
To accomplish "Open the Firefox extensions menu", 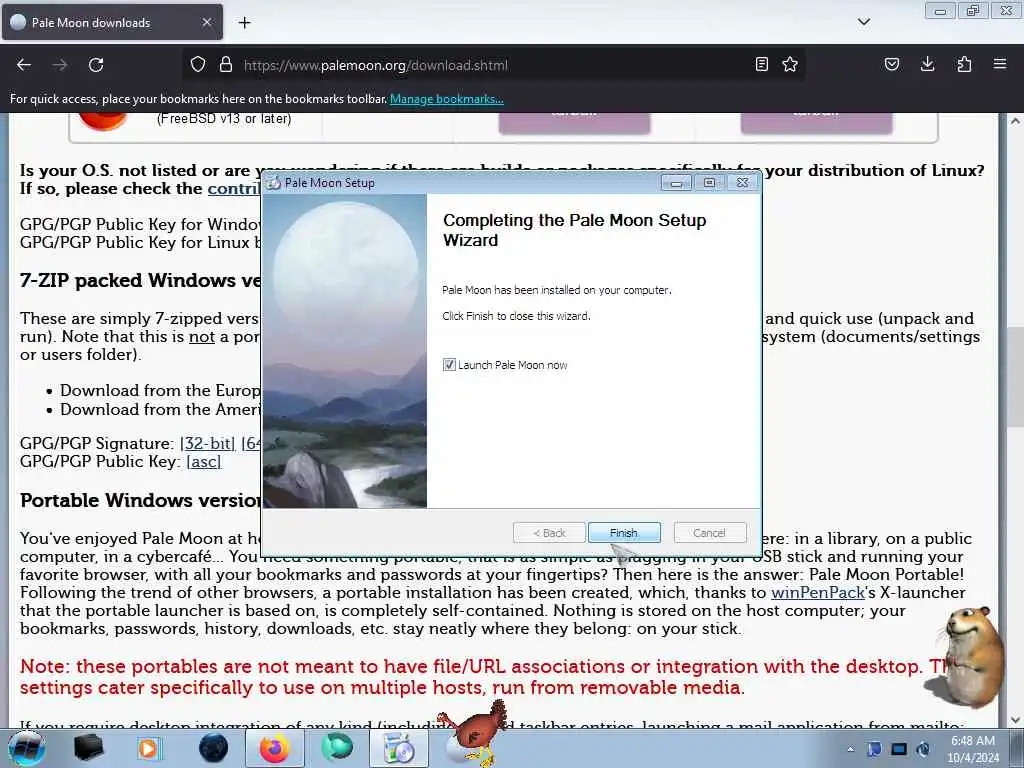I will coord(964,65).
